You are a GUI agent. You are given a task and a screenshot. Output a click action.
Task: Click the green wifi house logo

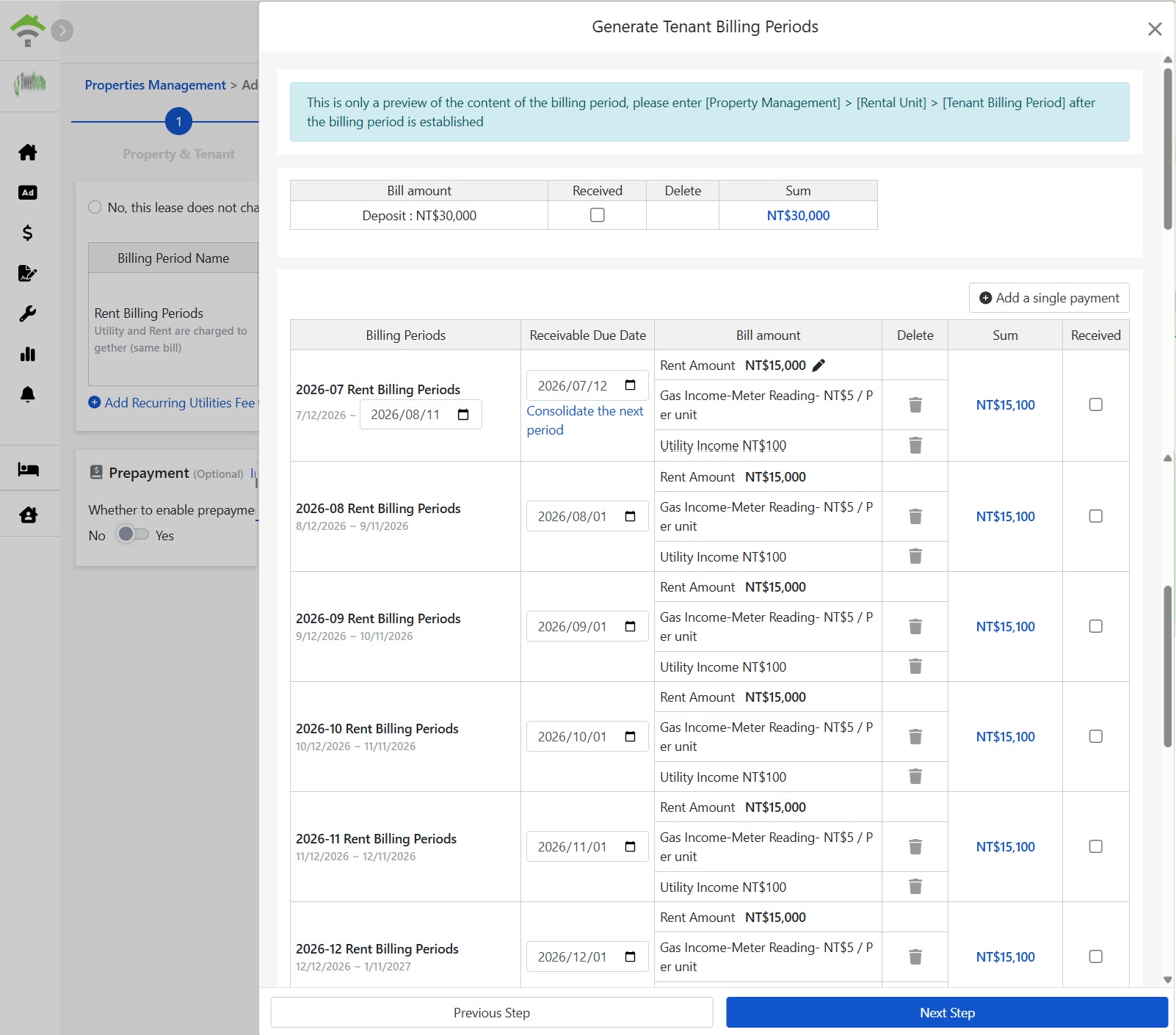tap(28, 31)
